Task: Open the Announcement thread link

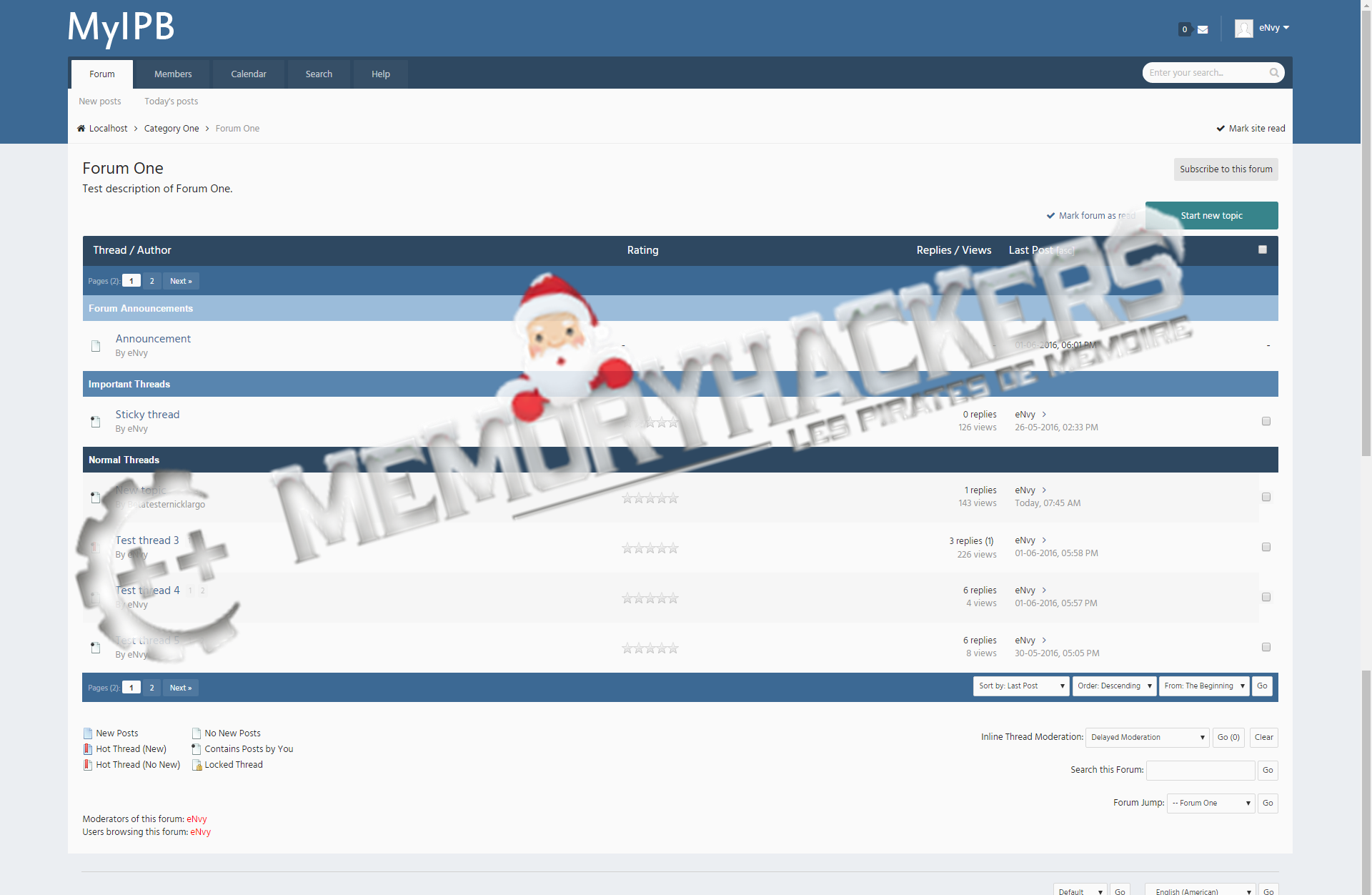Action: (x=153, y=339)
